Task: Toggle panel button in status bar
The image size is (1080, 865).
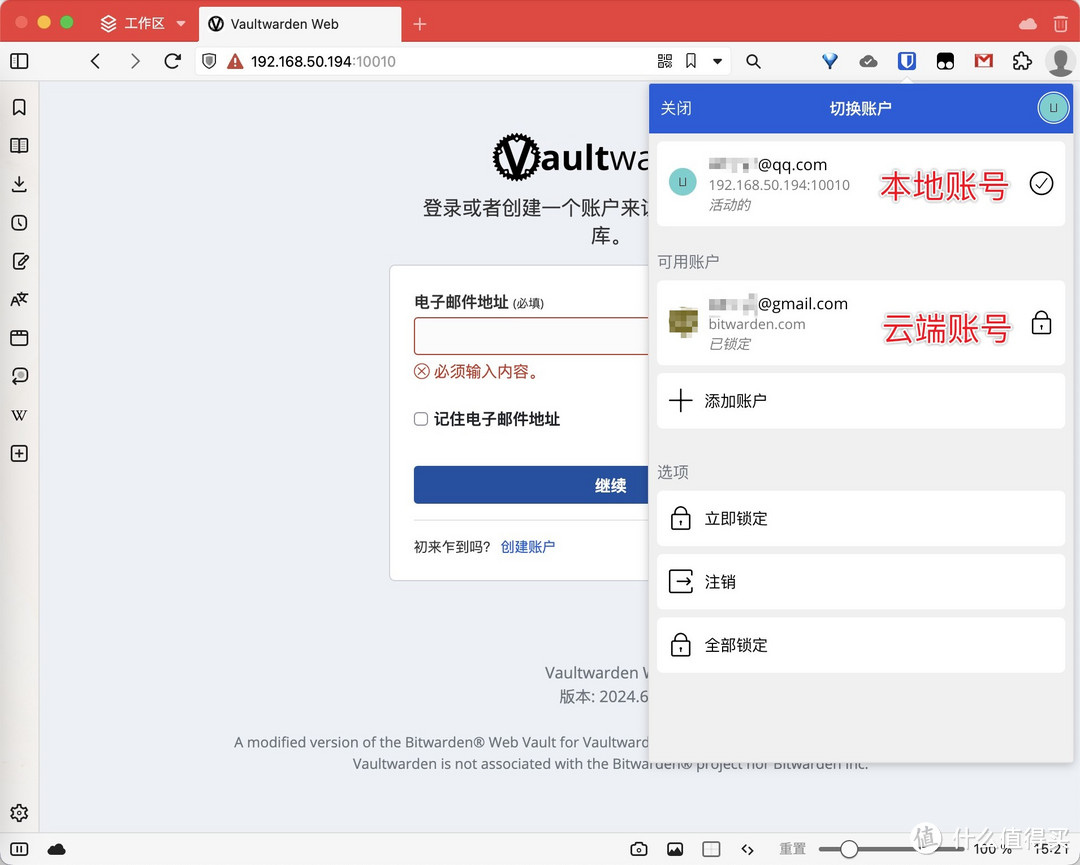Action: pos(19,849)
